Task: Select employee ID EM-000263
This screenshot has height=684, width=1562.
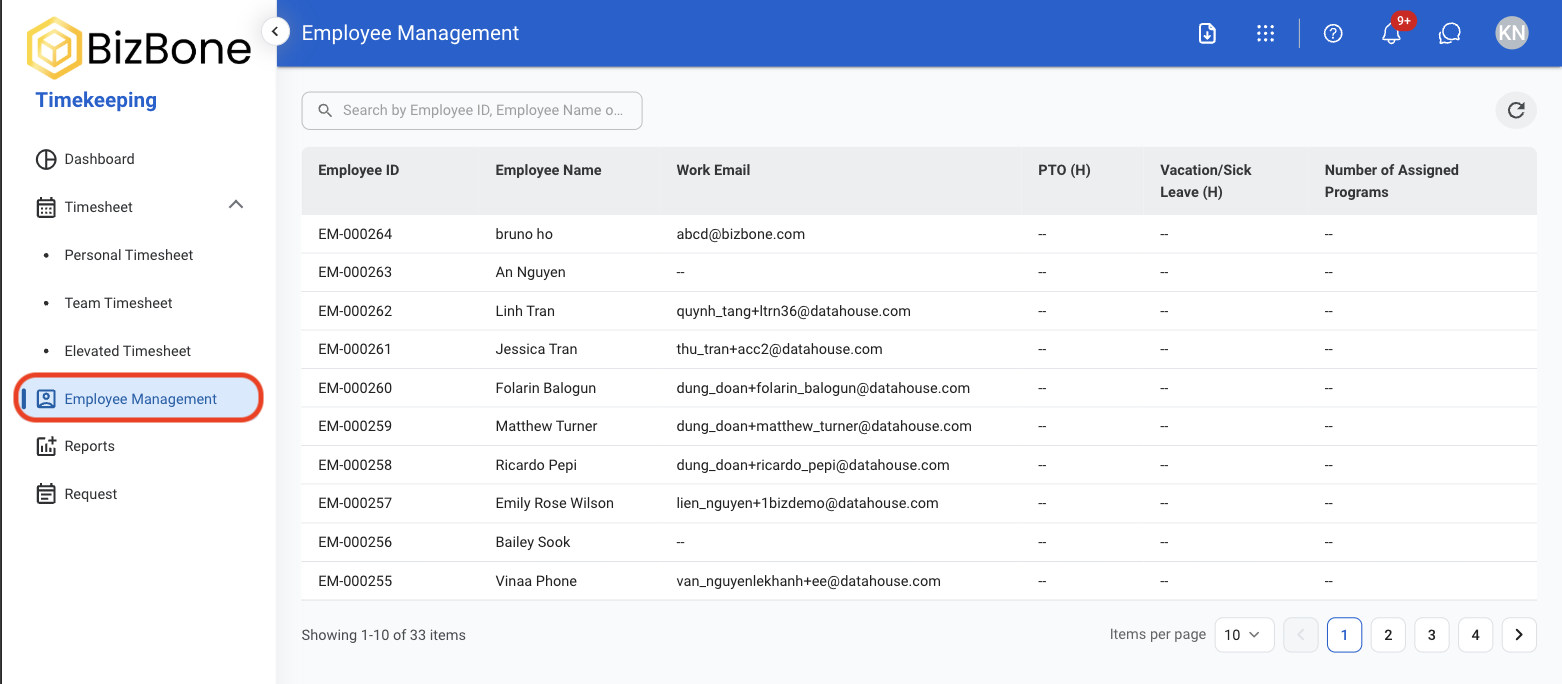Action: (355, 272)
